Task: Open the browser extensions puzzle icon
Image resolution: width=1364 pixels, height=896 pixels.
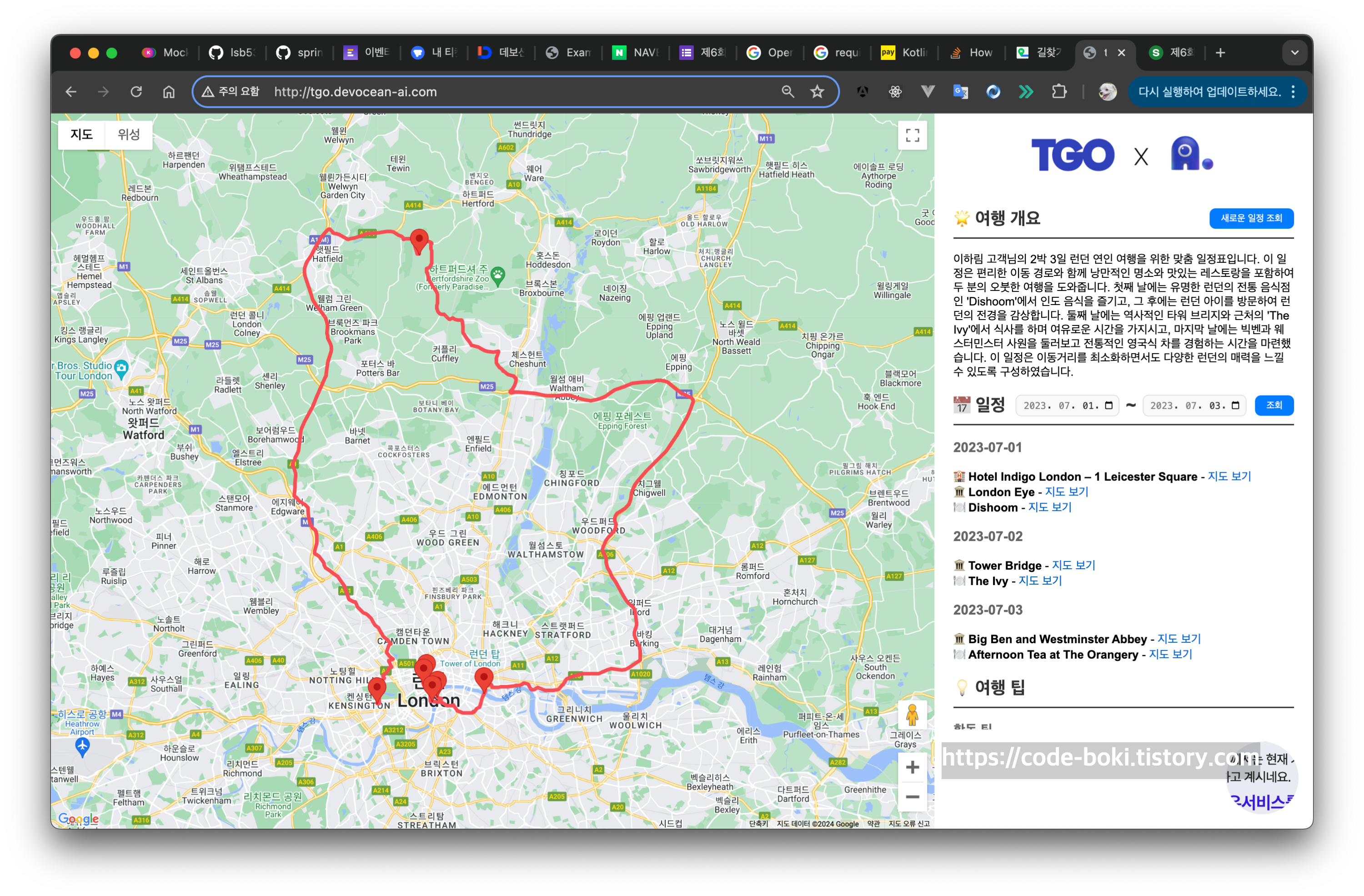Action: (1059, 92)
